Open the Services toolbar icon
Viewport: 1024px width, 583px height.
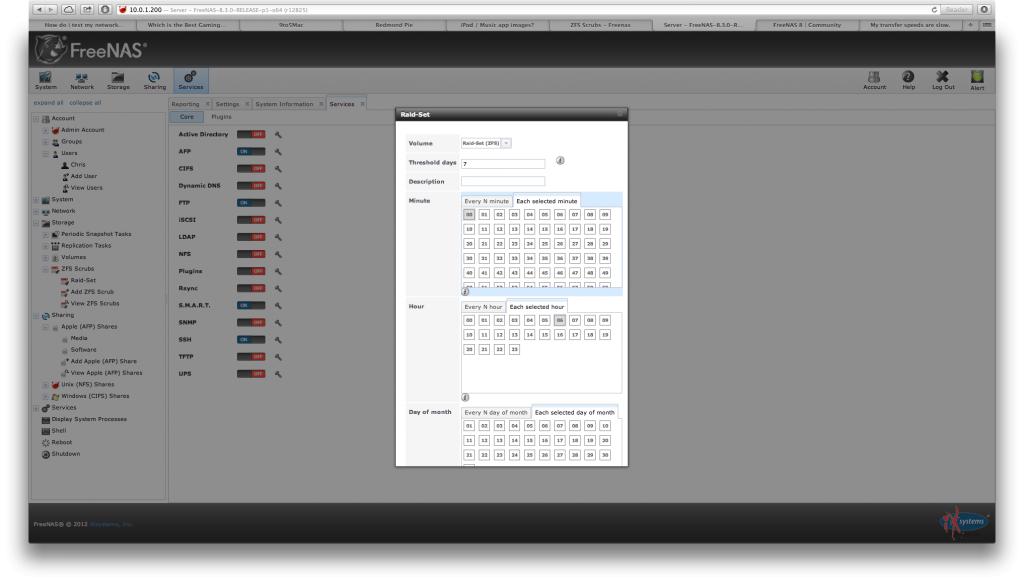(x=191, y=80)
